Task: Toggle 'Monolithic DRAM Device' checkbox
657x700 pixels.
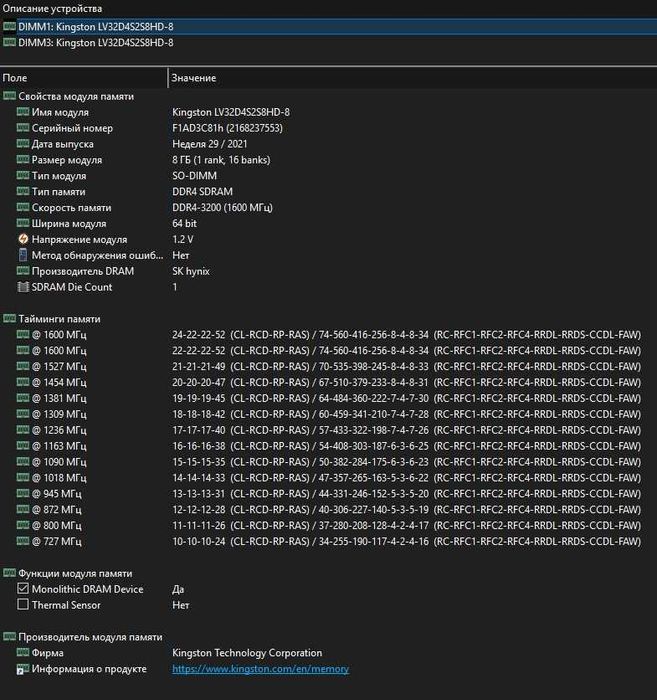Action: point(23,588)
